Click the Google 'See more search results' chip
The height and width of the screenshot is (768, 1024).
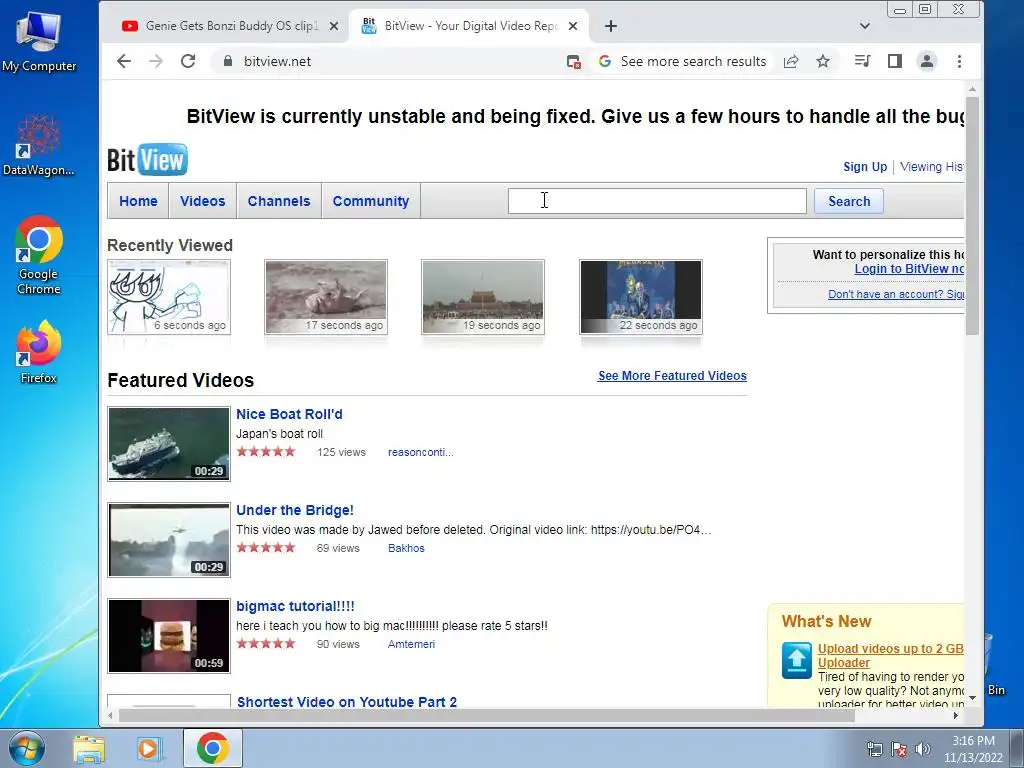pos(682,61)
